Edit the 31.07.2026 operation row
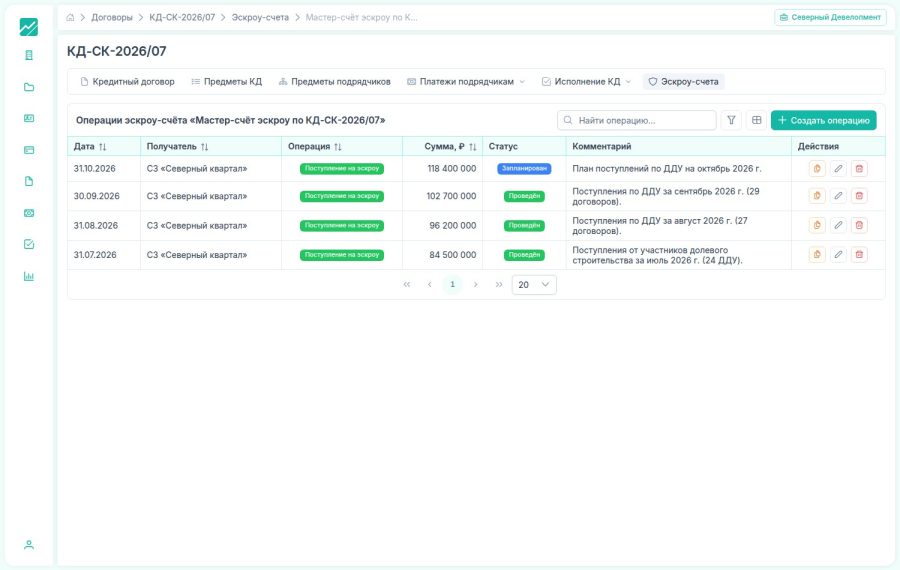Screen dimensions: 900x570 [x=838, y=254]
